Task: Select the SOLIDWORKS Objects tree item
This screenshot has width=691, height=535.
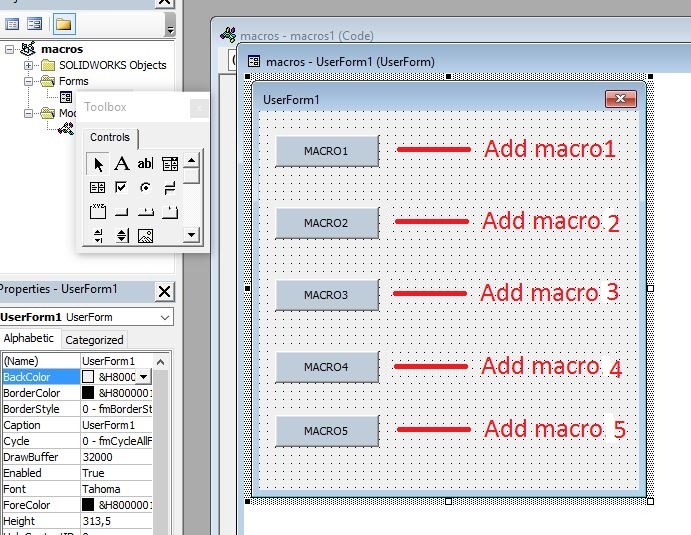Action: click(x=113, y=65)
